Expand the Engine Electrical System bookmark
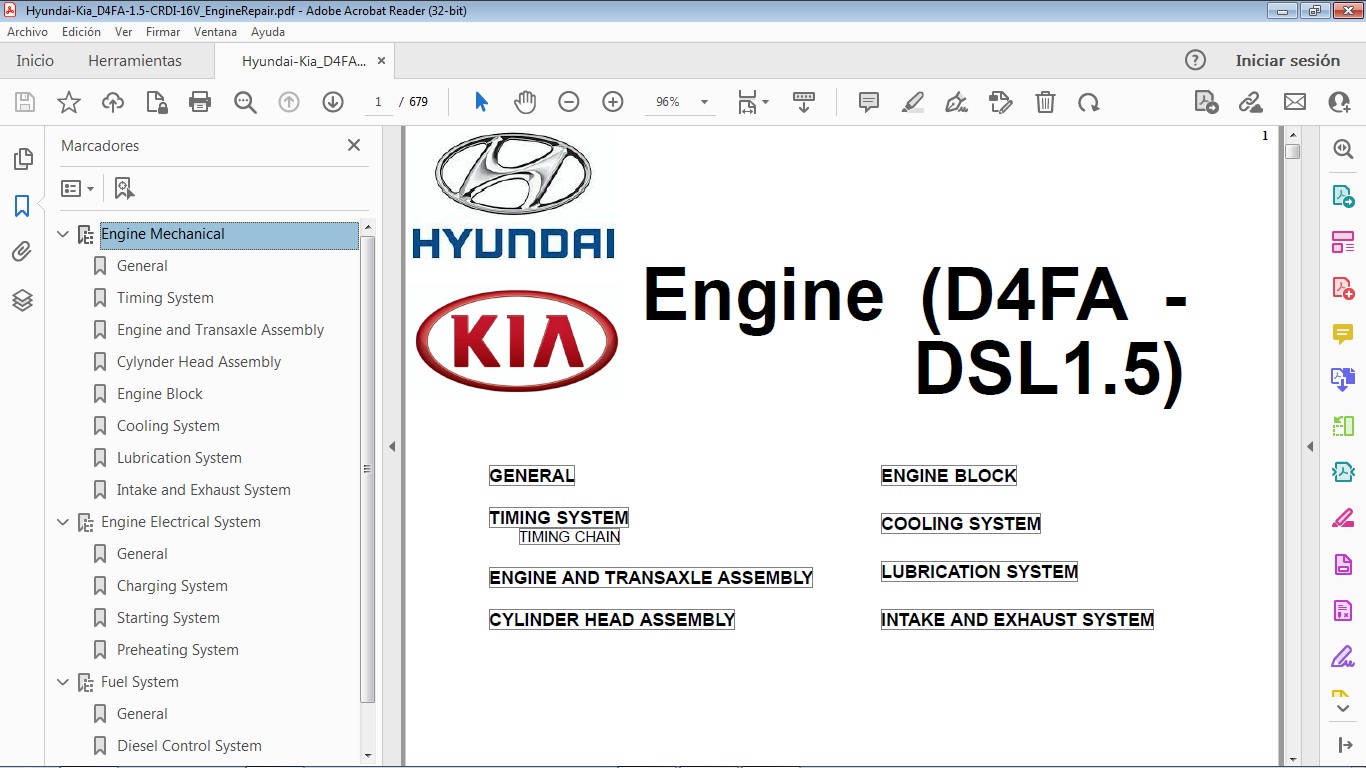This screenshot has width=1366, height=768. [x=62, y=521]
